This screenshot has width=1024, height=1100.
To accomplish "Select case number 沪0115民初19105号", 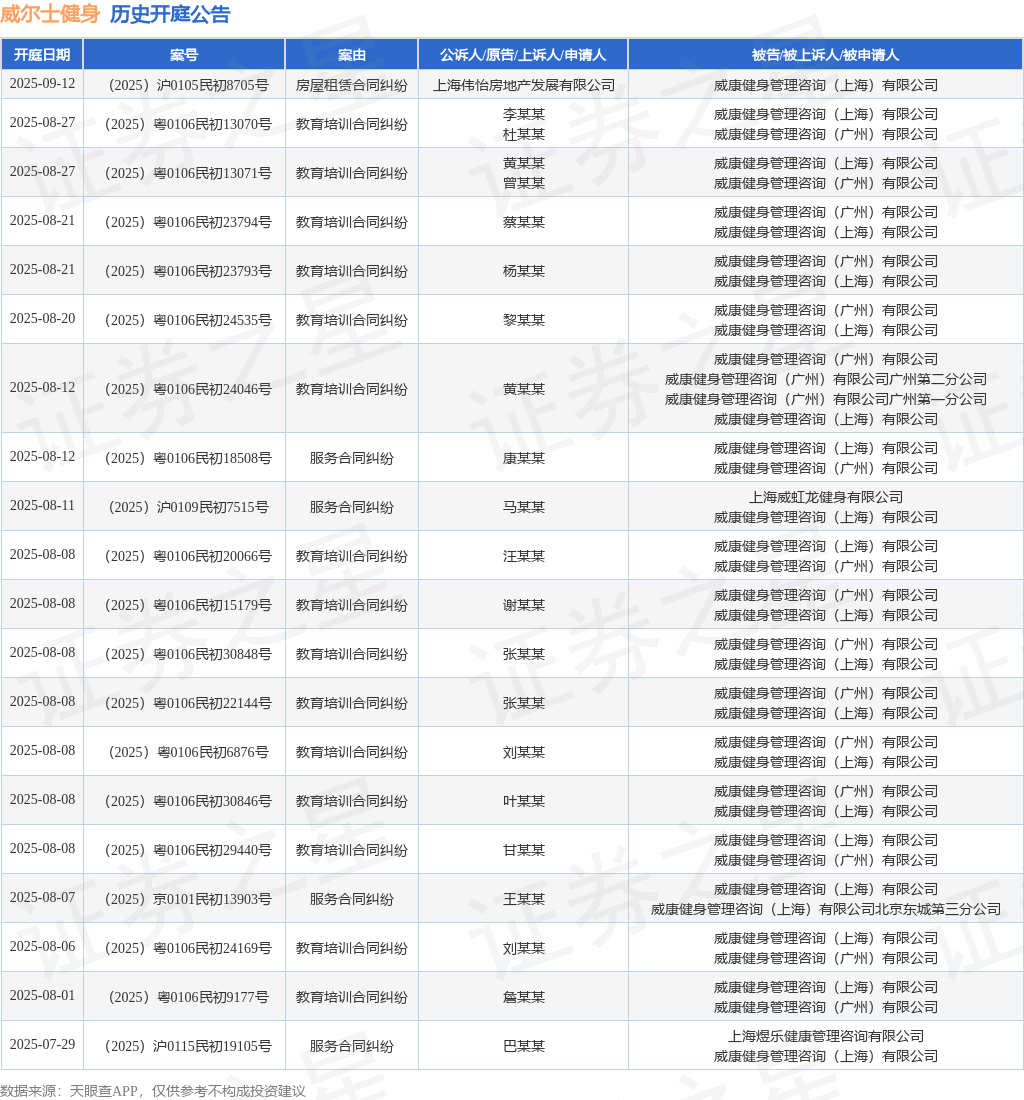I will (x=188, y=1047).
